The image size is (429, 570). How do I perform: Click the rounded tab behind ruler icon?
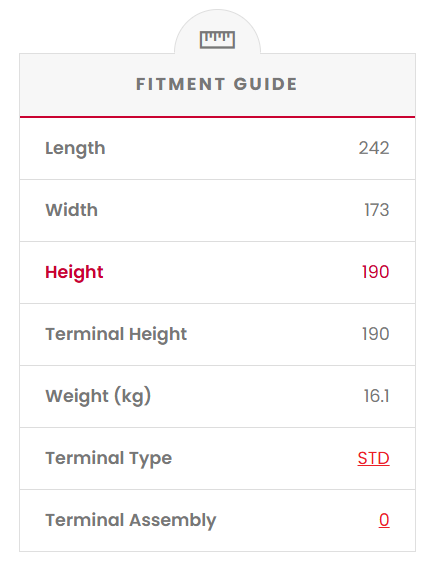pyautogui.click(x=217, y=32)
